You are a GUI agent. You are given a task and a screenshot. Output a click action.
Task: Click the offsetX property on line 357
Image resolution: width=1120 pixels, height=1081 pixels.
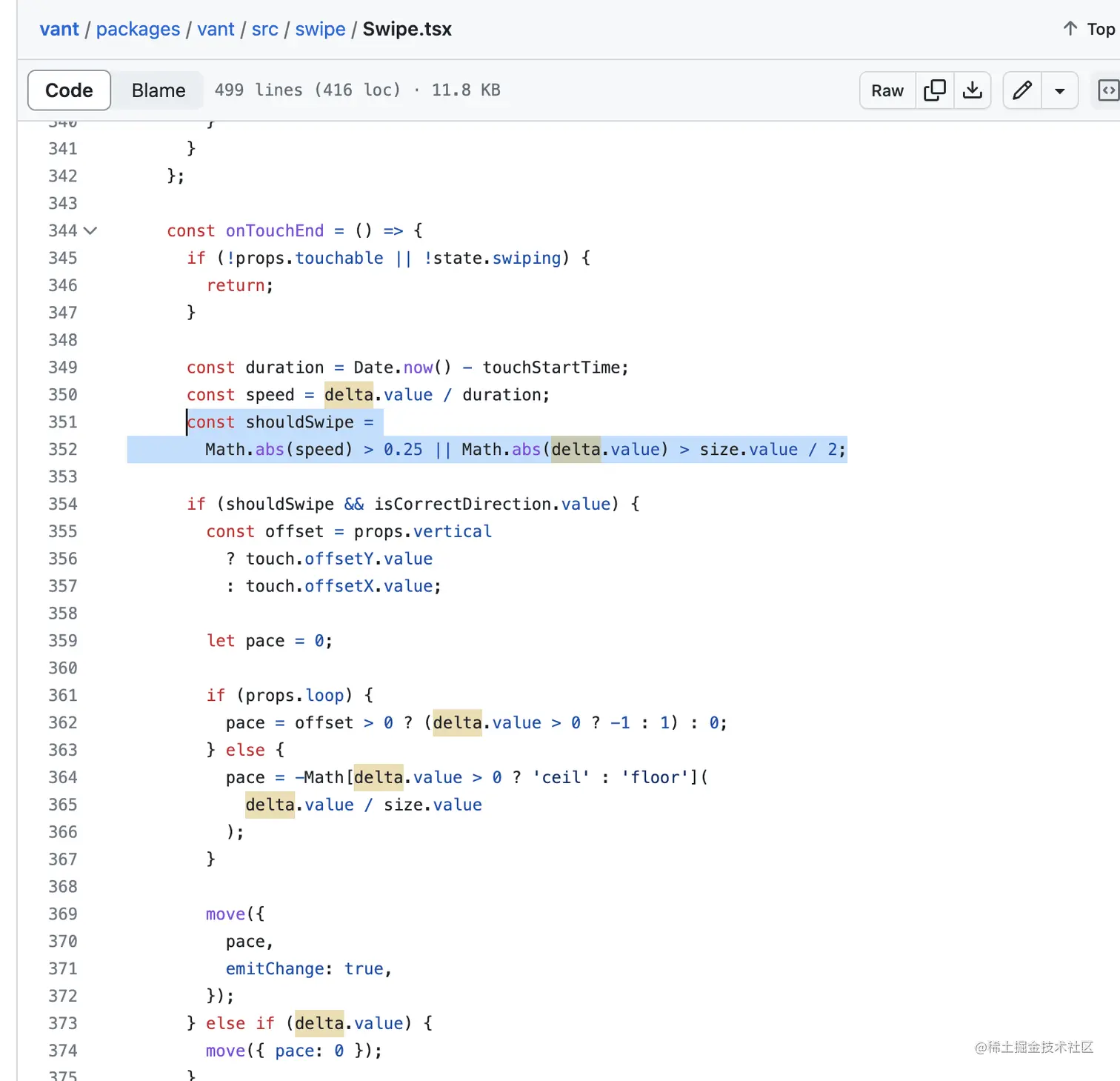[339, 586]
